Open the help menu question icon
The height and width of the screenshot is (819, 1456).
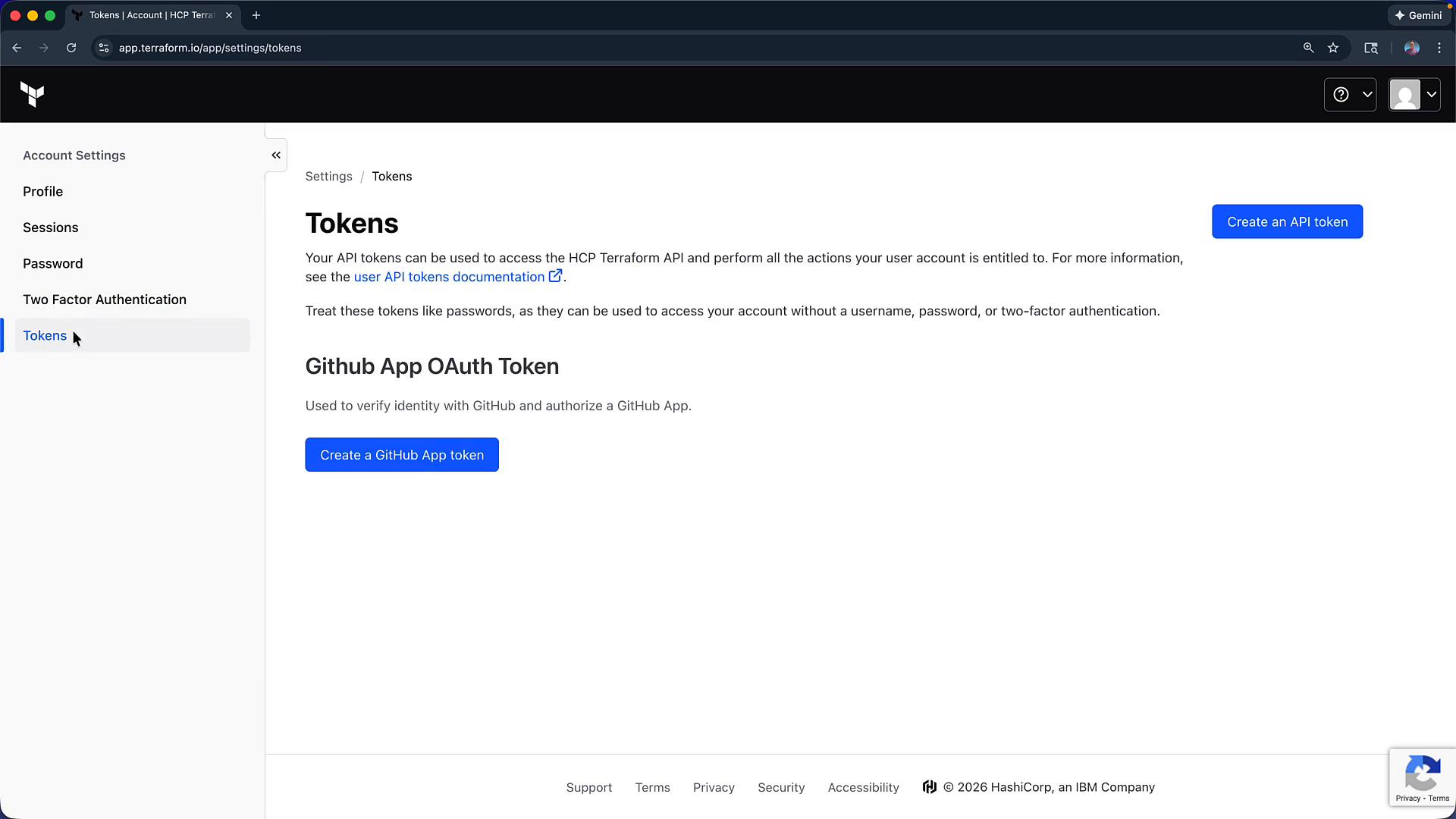[1350, 95]
